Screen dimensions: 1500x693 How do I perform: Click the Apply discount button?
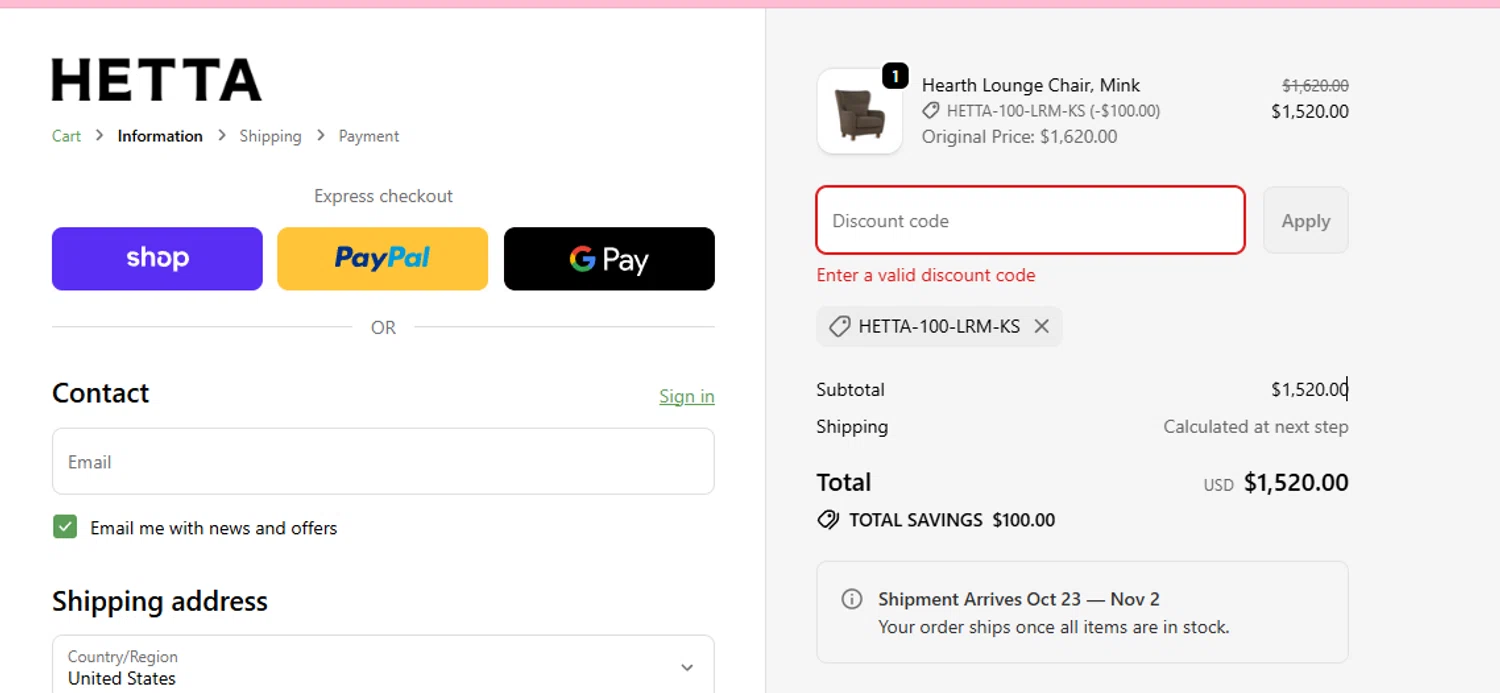[x=1306, y=220]
